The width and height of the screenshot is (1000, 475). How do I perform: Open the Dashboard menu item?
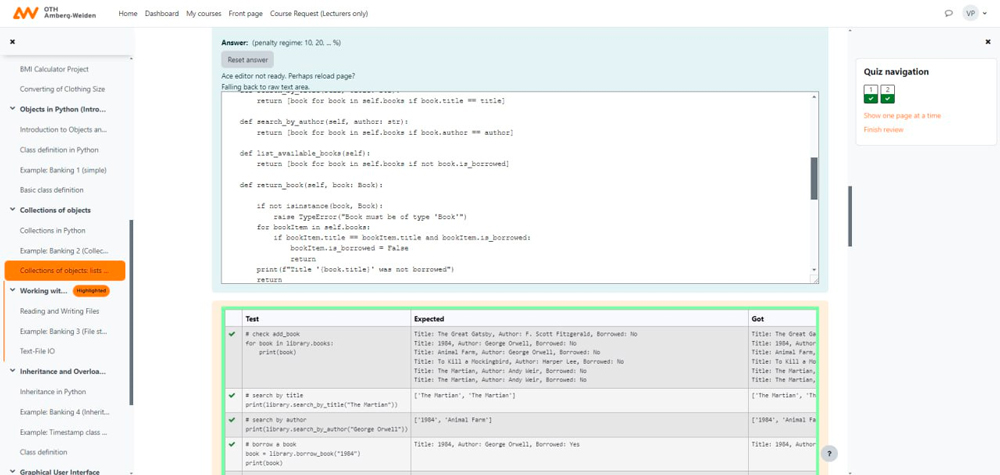click(x=161, y=14)
